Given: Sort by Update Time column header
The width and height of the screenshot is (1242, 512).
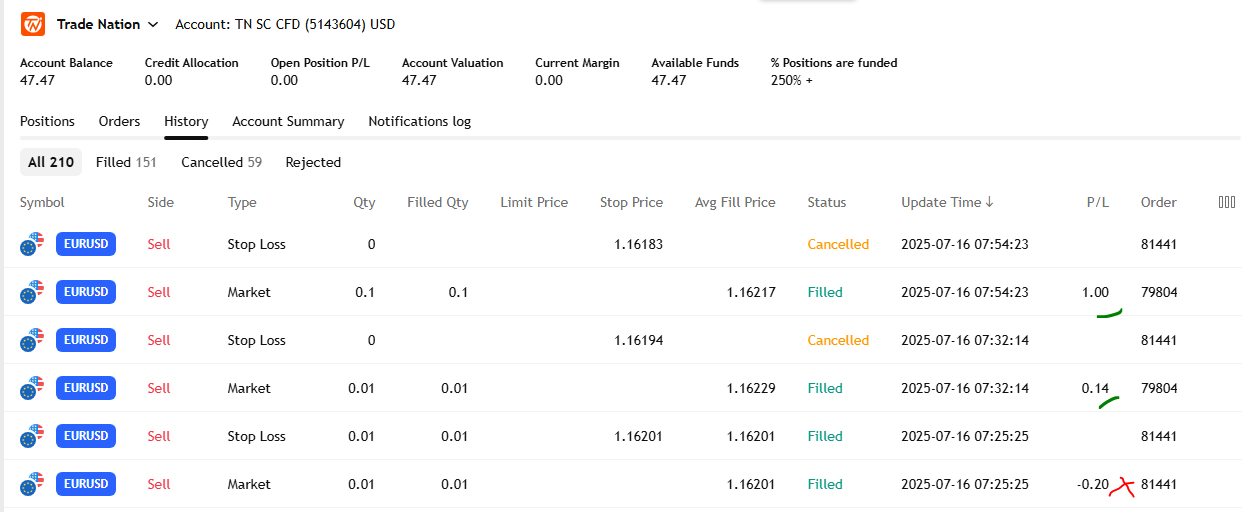Looking at the screenshot, I should point(947,202).
